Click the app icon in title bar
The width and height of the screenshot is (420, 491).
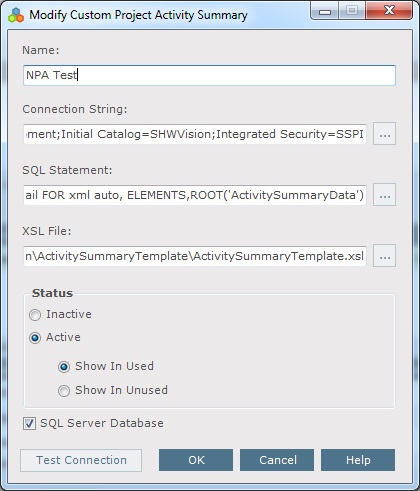tap(16, 15)
